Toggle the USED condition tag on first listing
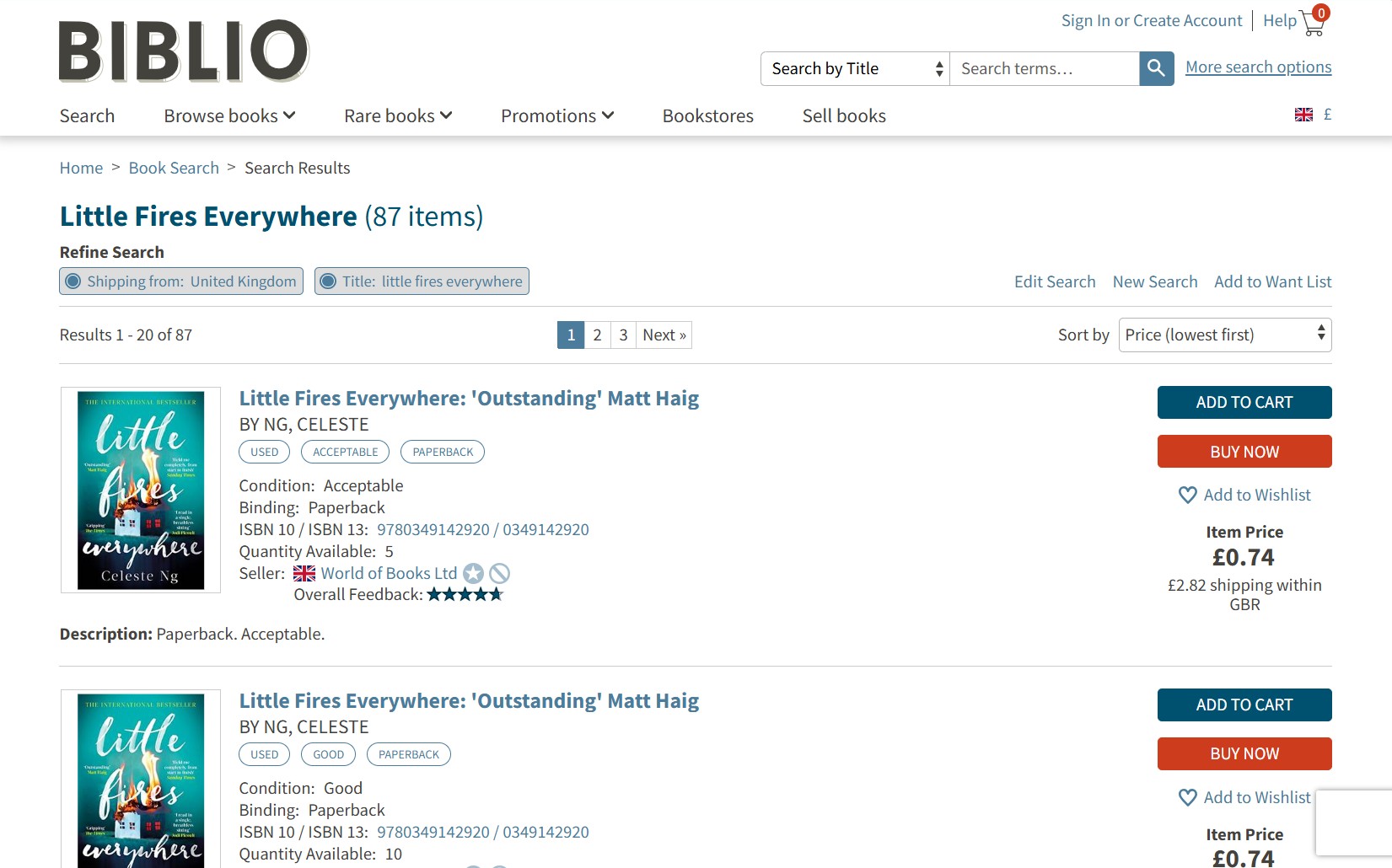Image resolution: width=1392 pixels, height=868 pixels. [264, 452]
